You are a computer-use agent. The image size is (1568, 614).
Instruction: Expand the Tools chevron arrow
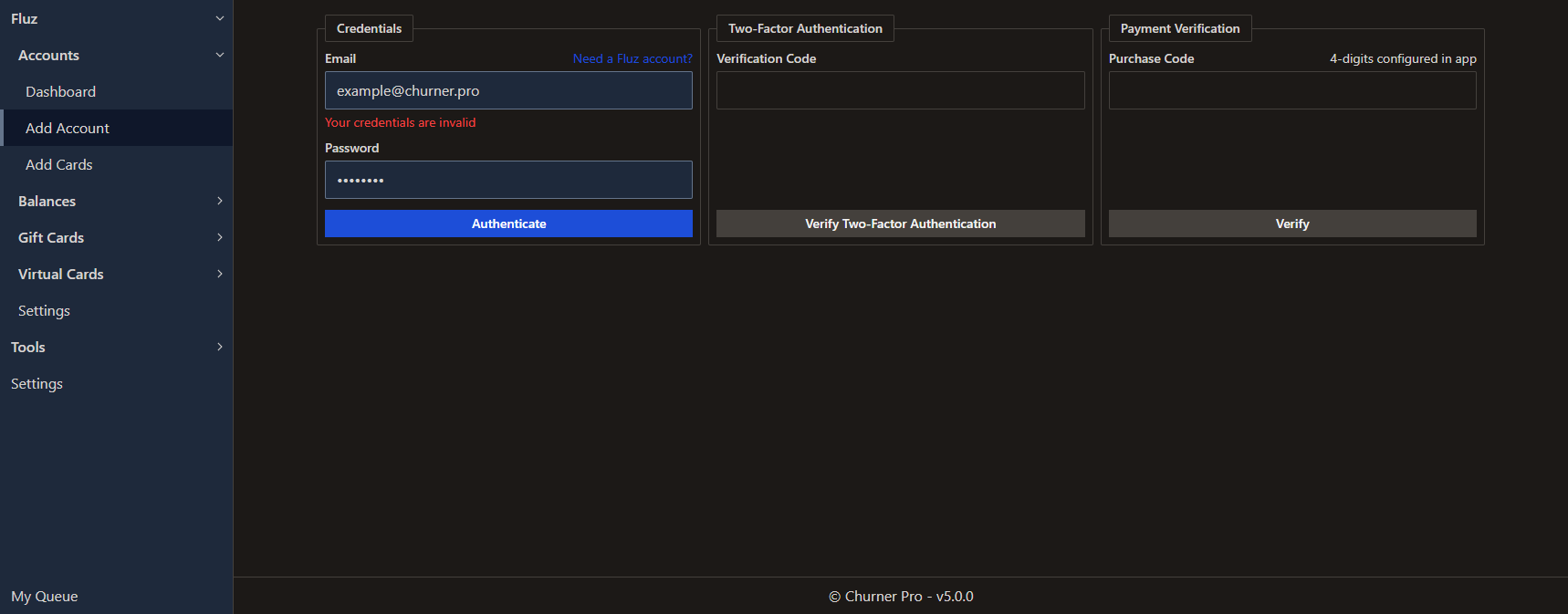[219, 347]
